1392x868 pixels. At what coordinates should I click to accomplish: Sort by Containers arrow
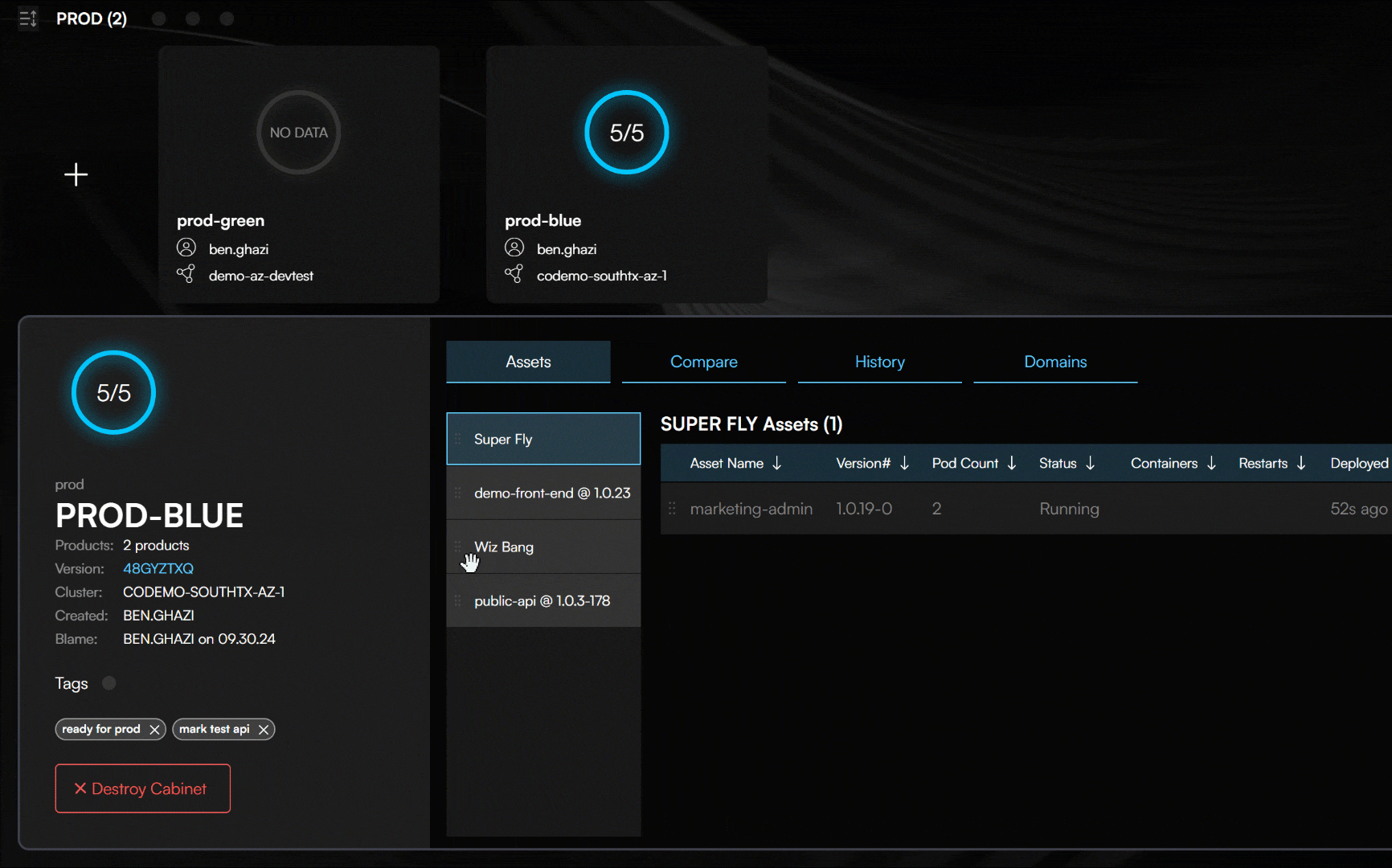pos(1212,463)
